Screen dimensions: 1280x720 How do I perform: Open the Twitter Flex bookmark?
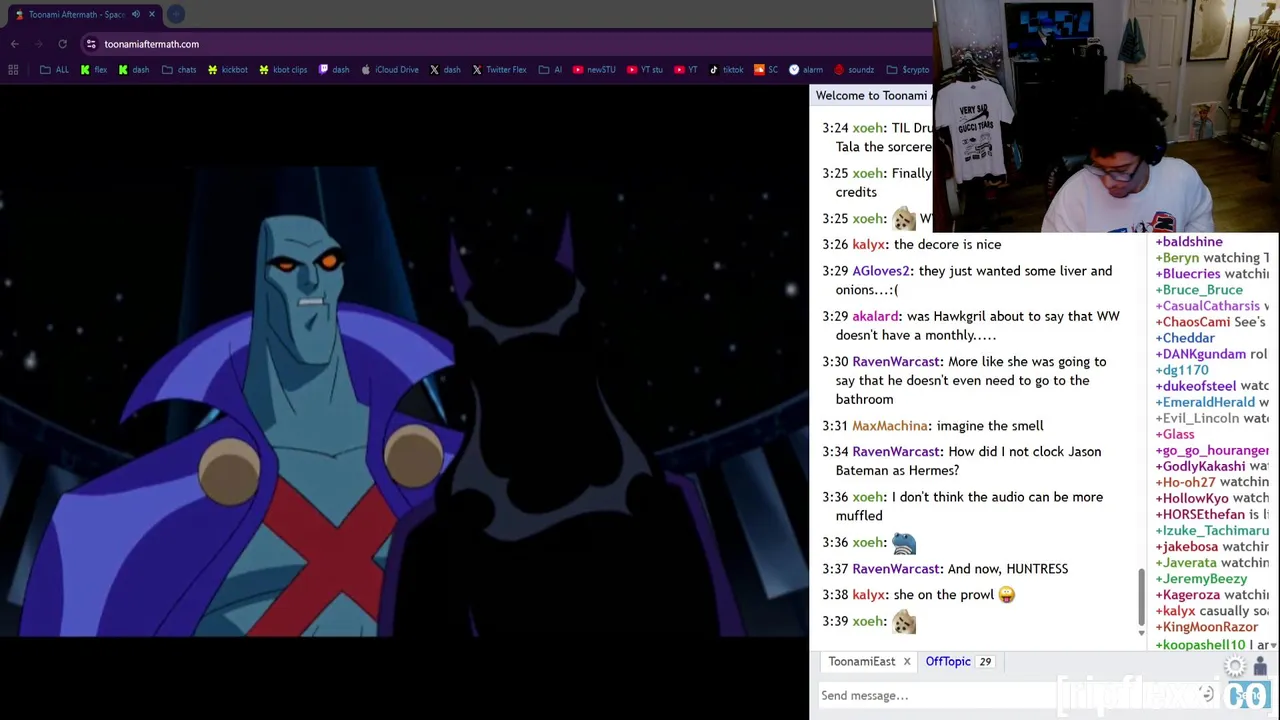[499, 70]
